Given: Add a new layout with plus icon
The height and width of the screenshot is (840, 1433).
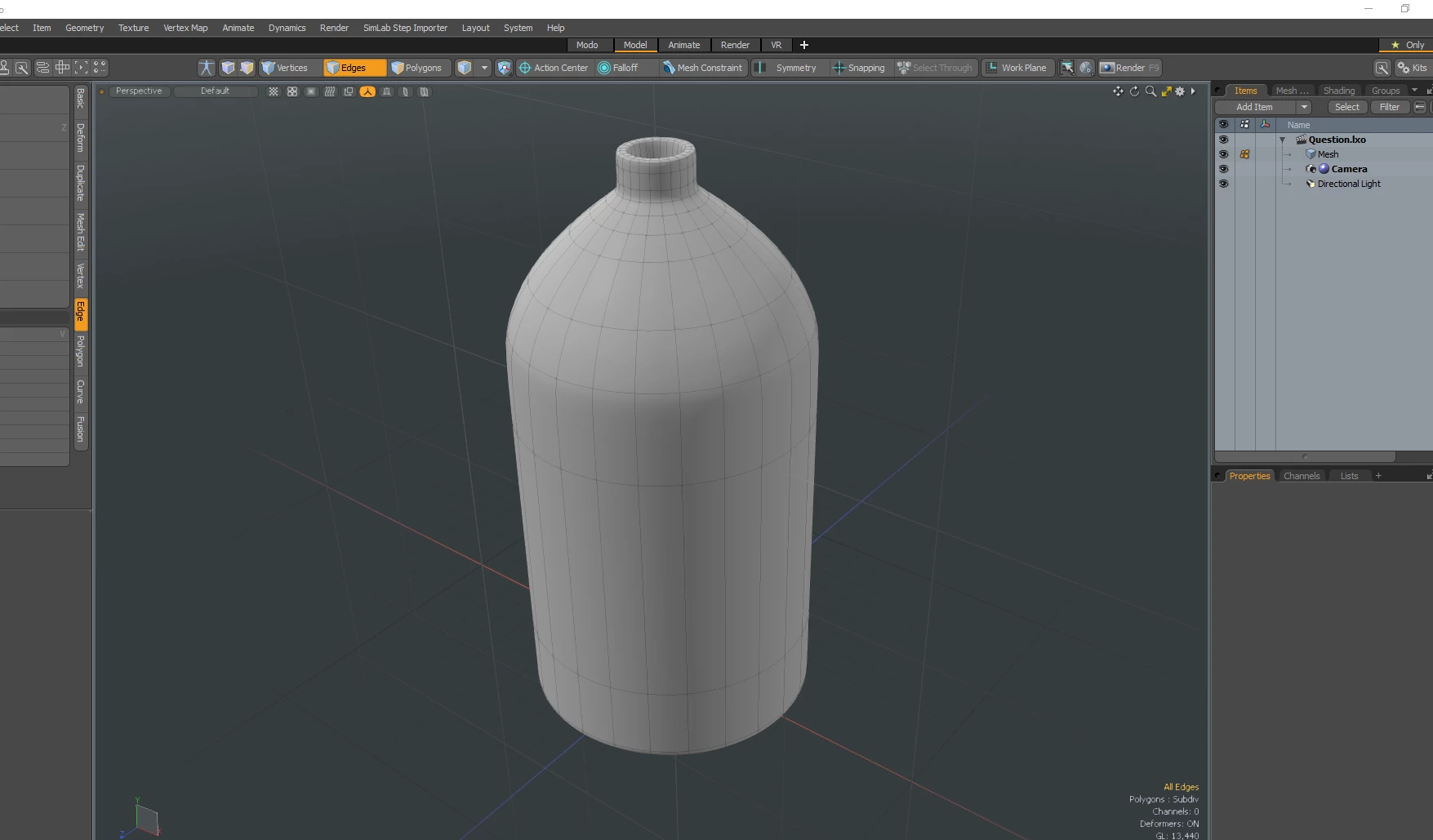Looking at the screenshot, I should pyautogui.click(x=803, y=45).
